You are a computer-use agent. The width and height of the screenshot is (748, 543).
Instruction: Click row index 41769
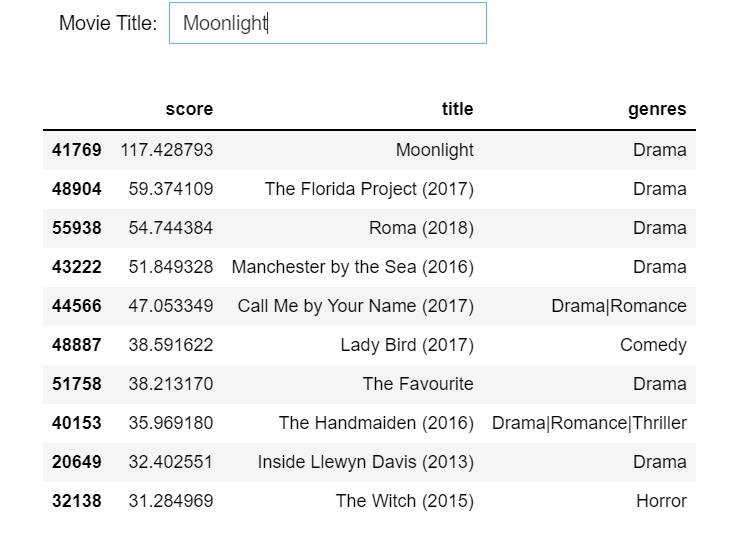77,150
